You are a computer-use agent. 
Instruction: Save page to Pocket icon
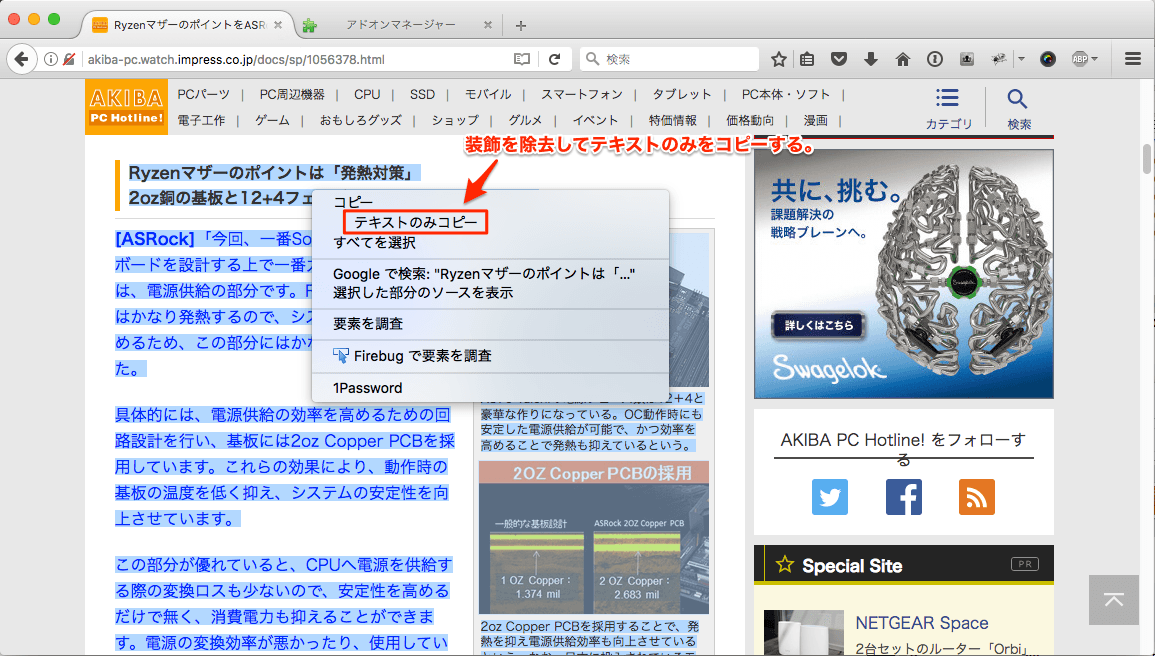839,59
